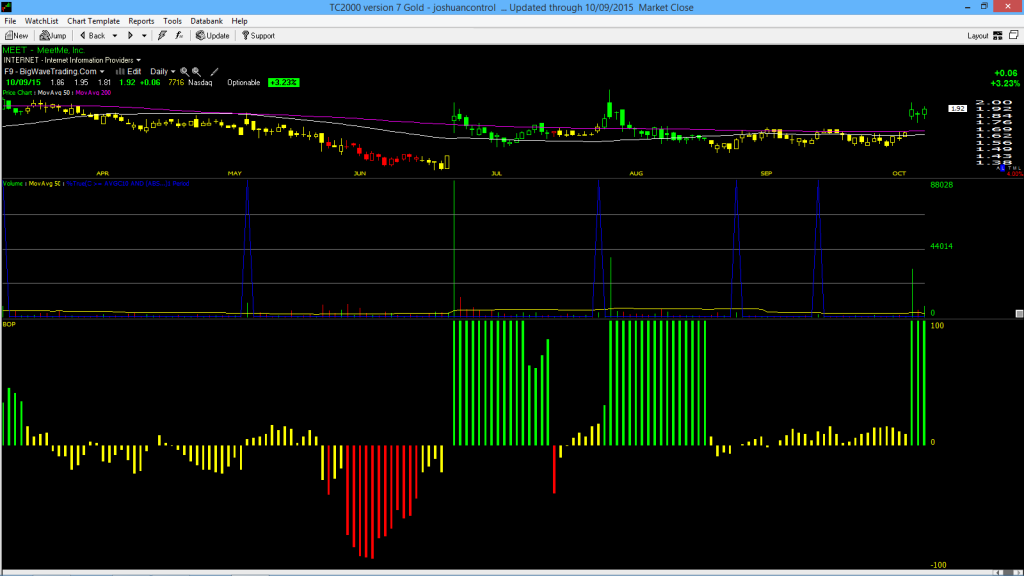
Task: Click the 10/09/15 date value
Action: (x=23, y=83)
